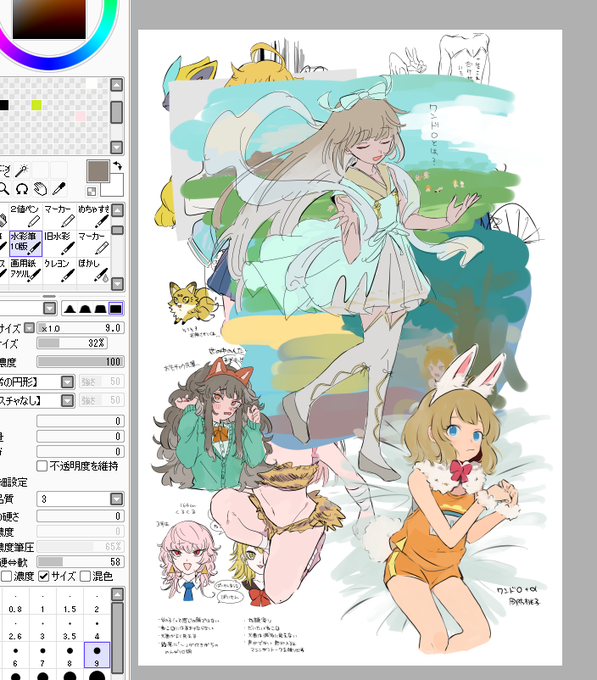Select the Magic Wand tool
This screenshot has height=680, width=597.
tap(22, 170)
